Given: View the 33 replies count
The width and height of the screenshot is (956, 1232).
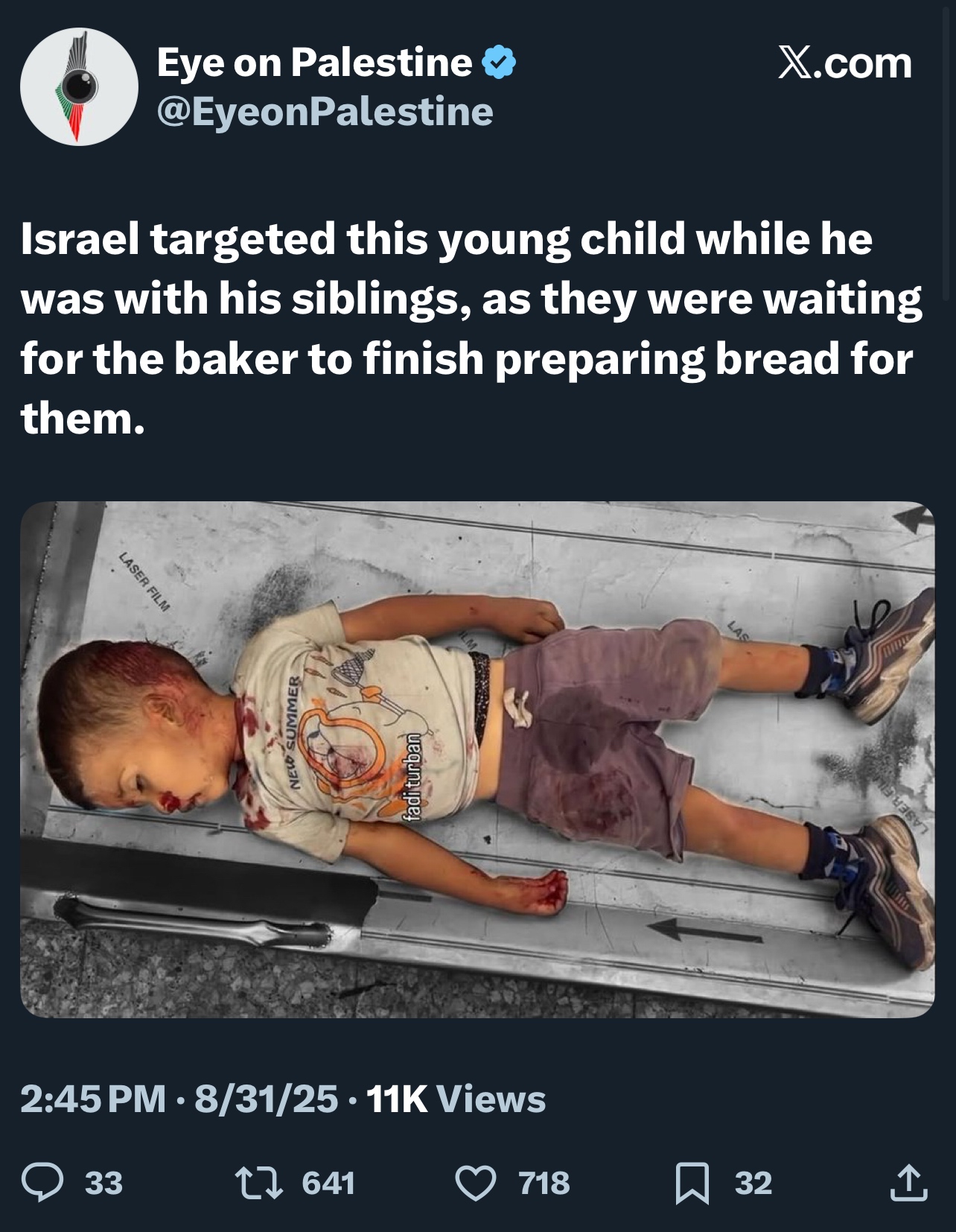Looking at the screenshot, I should coord(103,1183).
